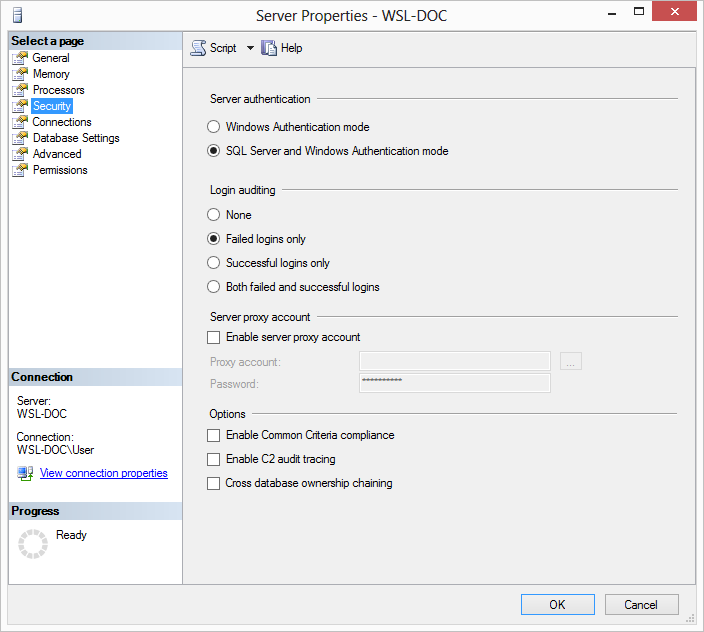Screen dimensions: 704x632
Task: Select Both failed and successful logins
Action: (x=213, y=287)
